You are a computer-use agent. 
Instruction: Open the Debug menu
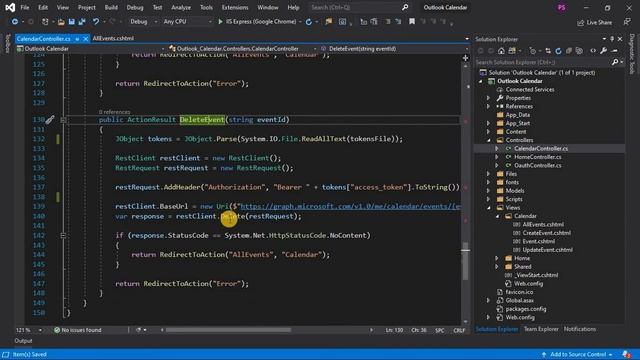tap(135, 7)
